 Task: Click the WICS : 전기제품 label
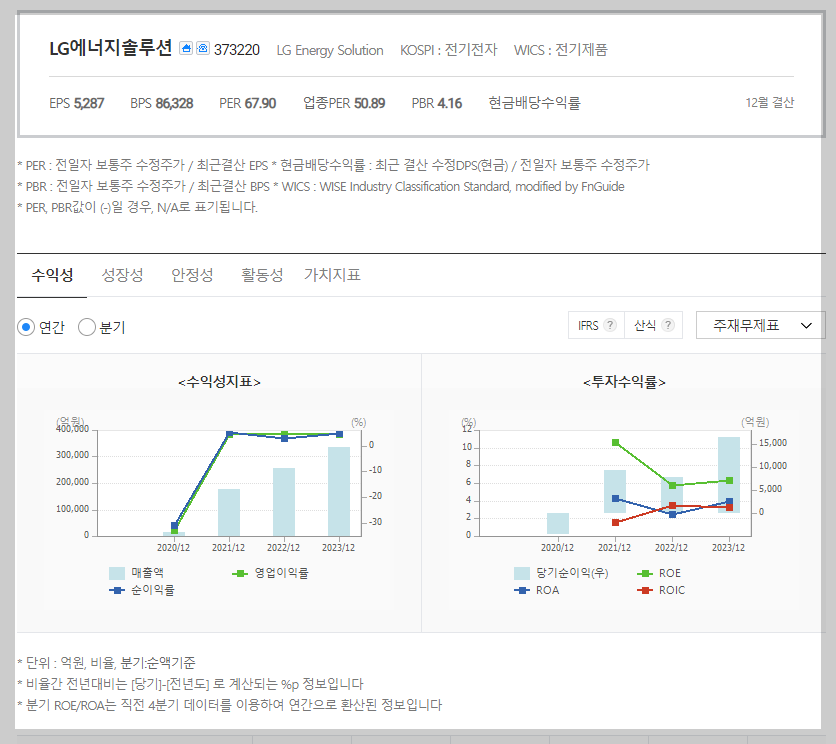560,50
